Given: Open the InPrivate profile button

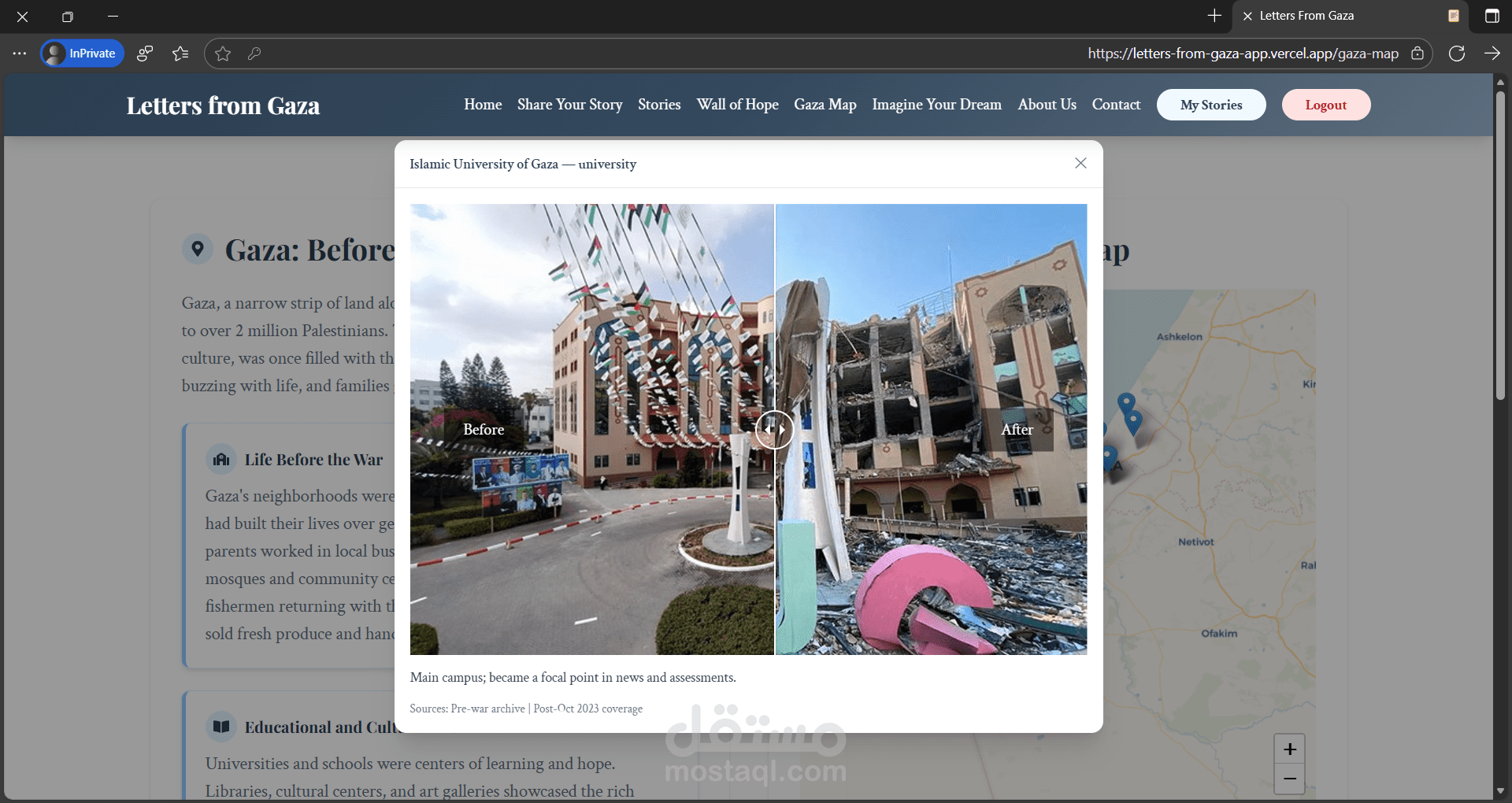Looking at the screenshot, I should [82, 54].
